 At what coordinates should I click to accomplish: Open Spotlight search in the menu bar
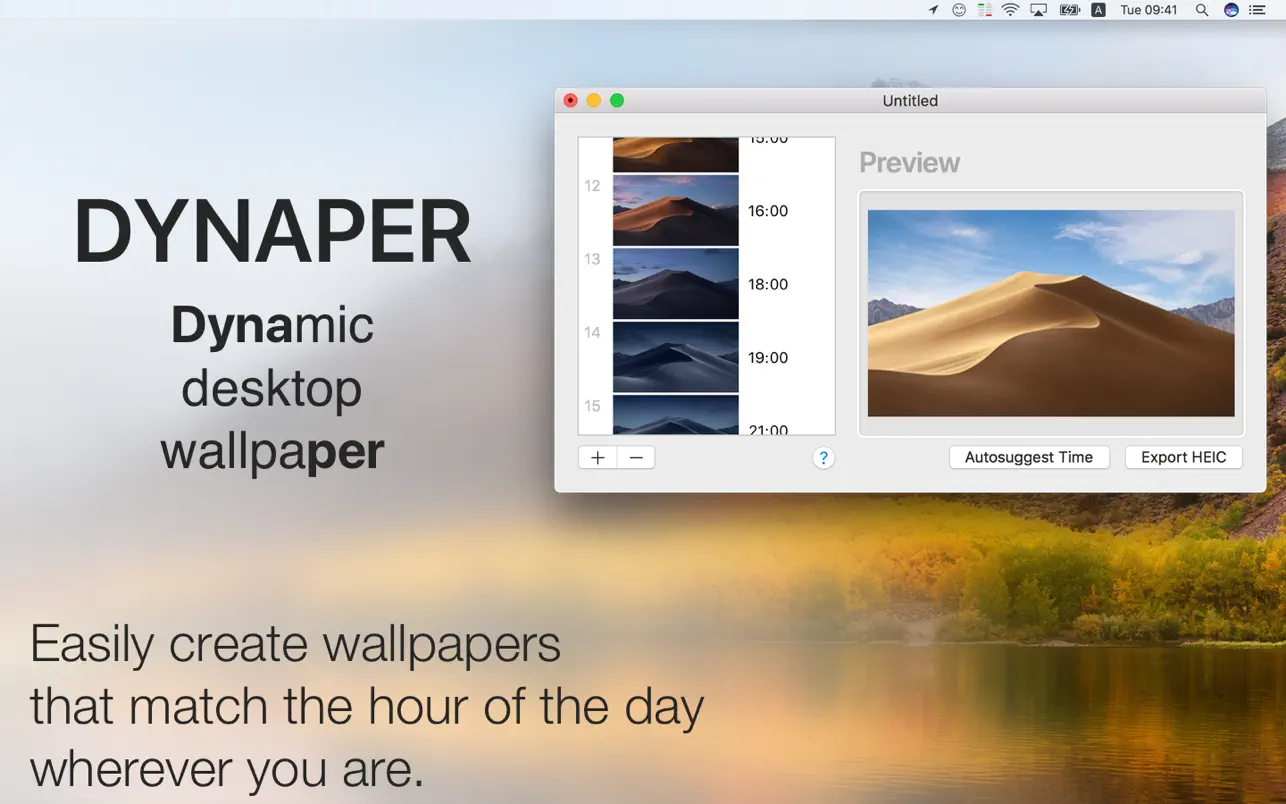(x=1202, y=10)
